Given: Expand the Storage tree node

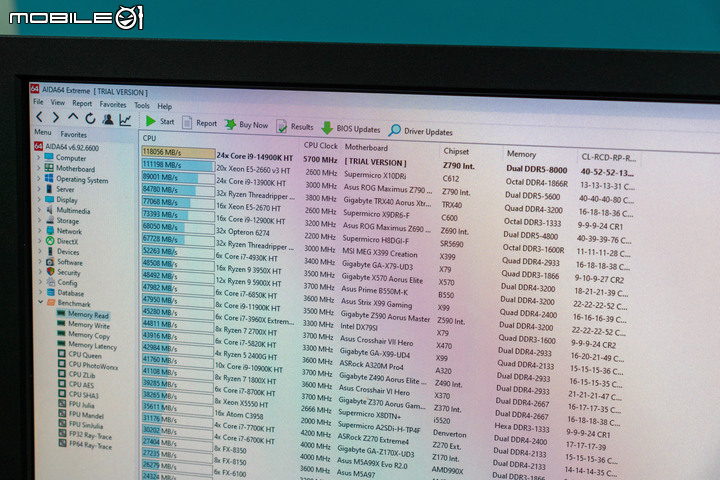Looking at the screenshot, I should pyautogui.click(x=39, y=220).
